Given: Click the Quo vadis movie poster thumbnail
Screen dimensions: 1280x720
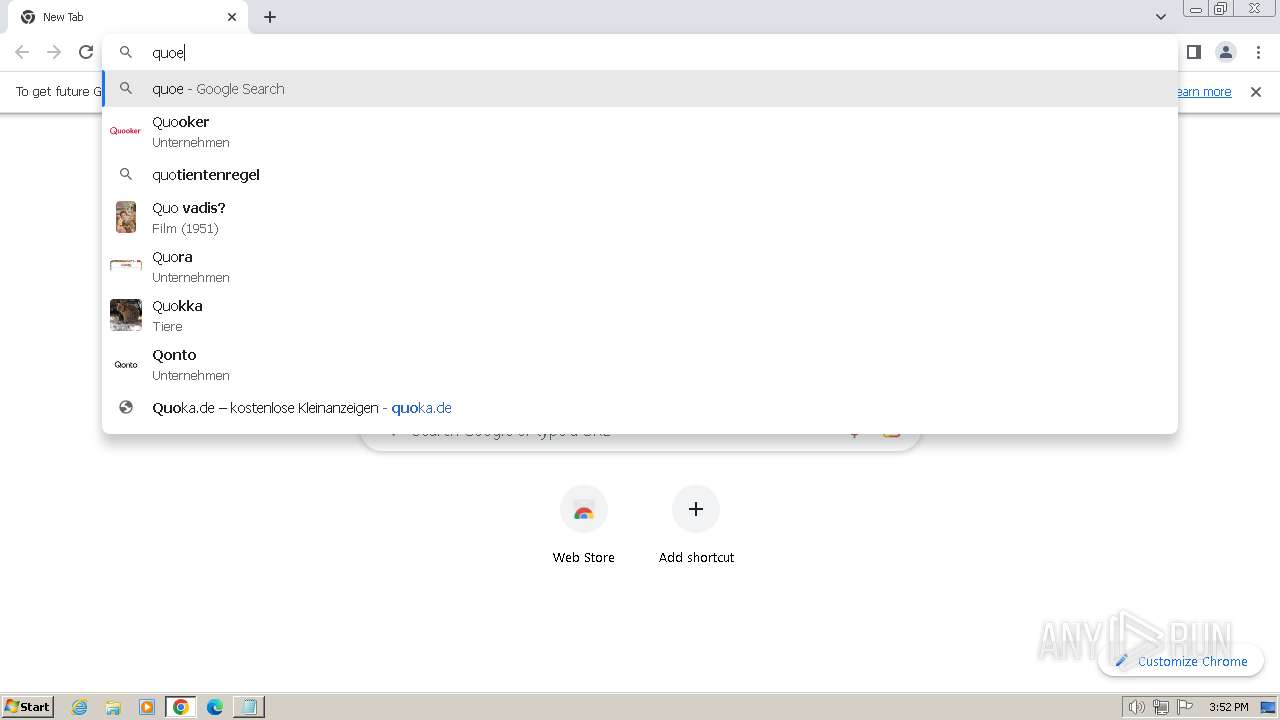Looking at the screenshot, I should 126,217.
